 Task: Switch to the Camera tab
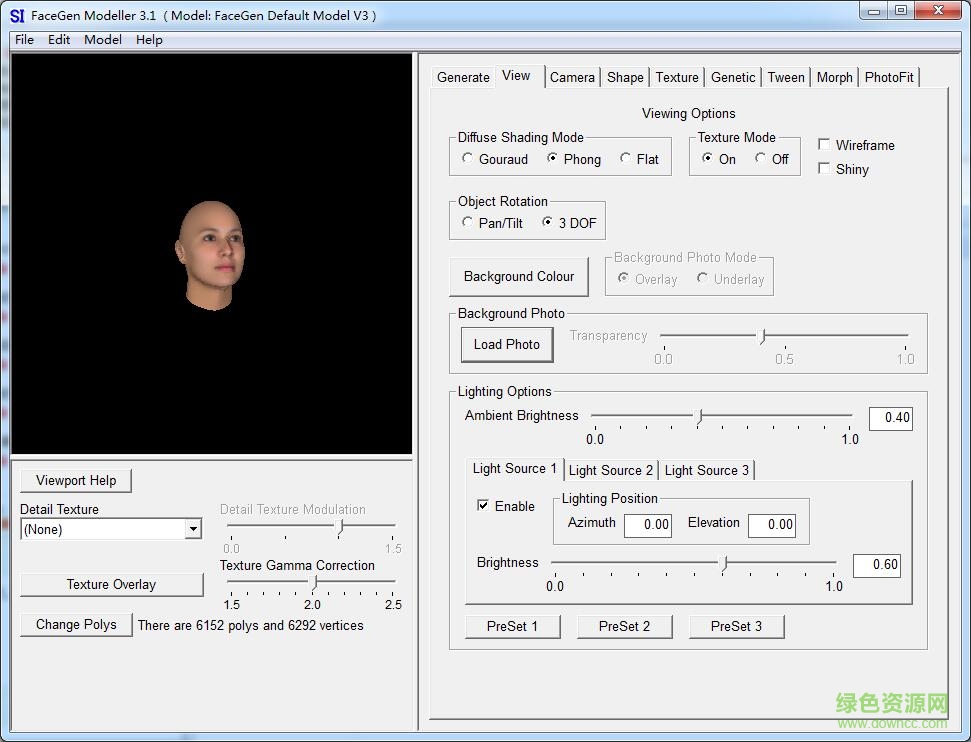tap(571, 77)
